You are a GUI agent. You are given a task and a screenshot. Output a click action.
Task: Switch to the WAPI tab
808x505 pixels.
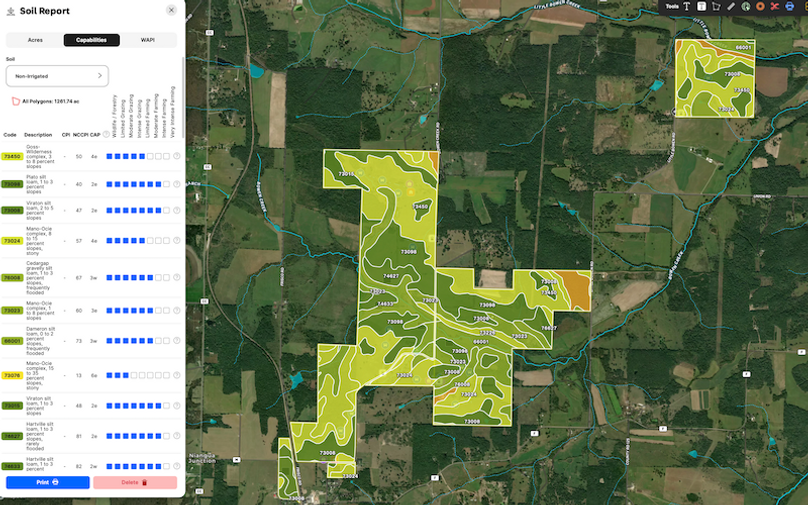[x=148, y=40]
